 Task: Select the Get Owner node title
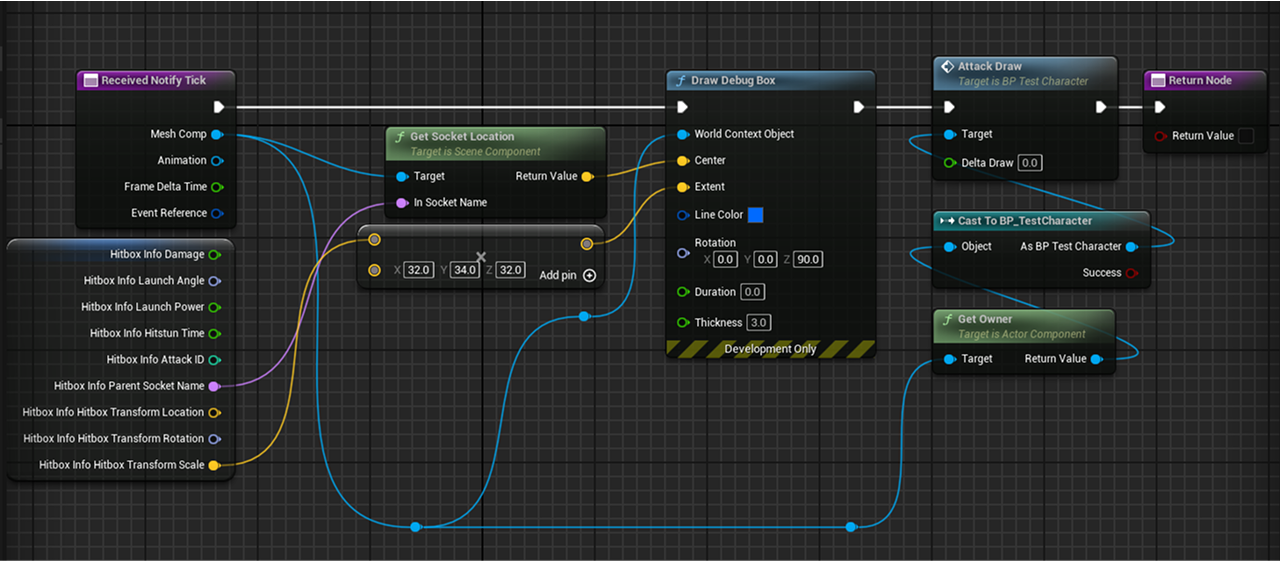[985, 319]
